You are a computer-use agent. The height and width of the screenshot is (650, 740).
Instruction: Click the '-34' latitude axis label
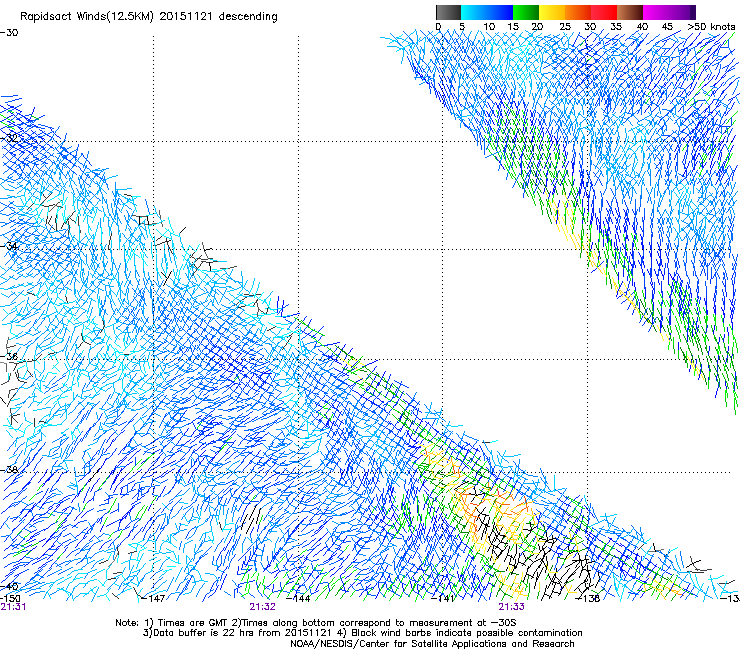tap(9, 246)
